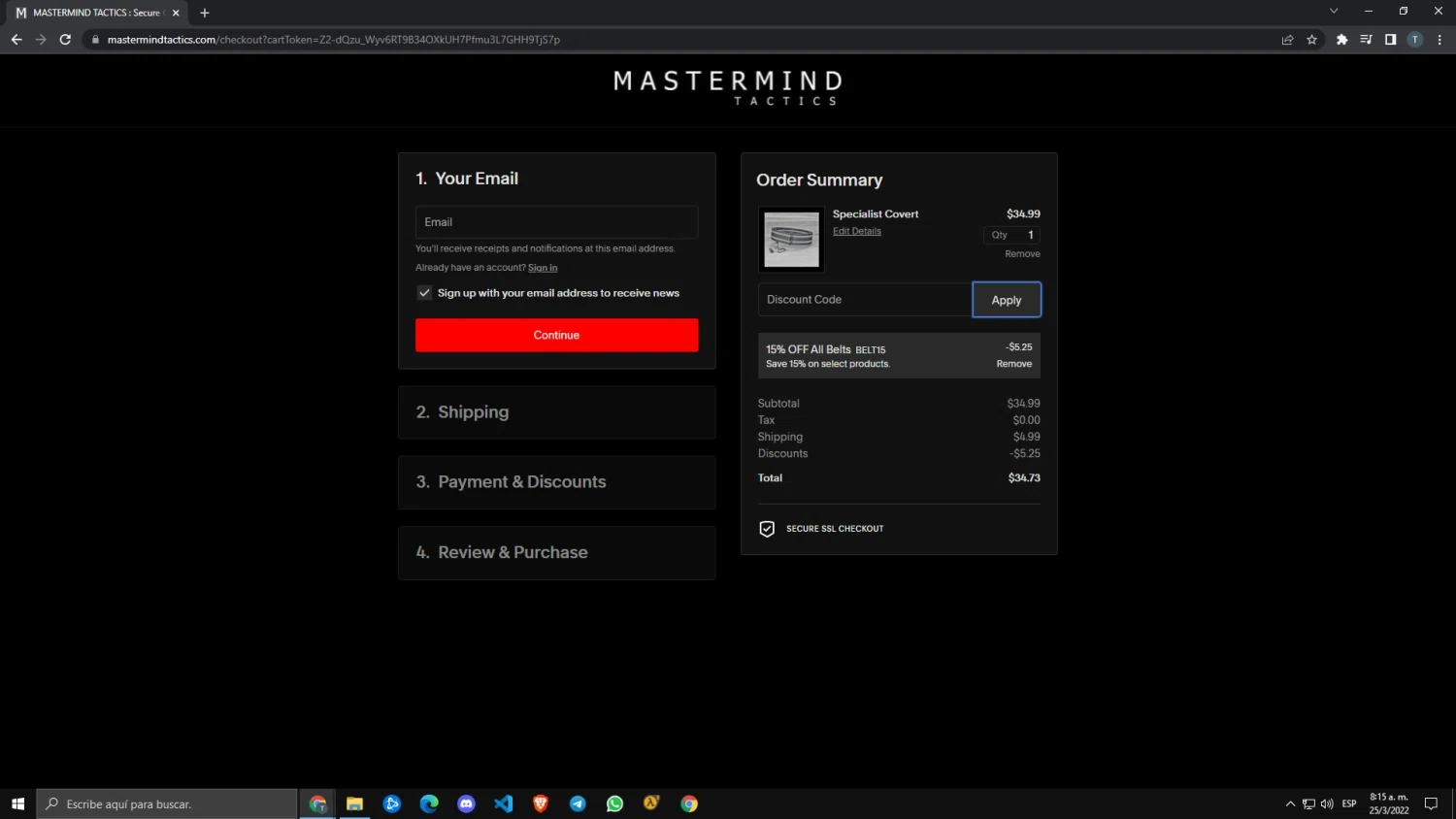Focus the Email input field

tap(556, 222)
